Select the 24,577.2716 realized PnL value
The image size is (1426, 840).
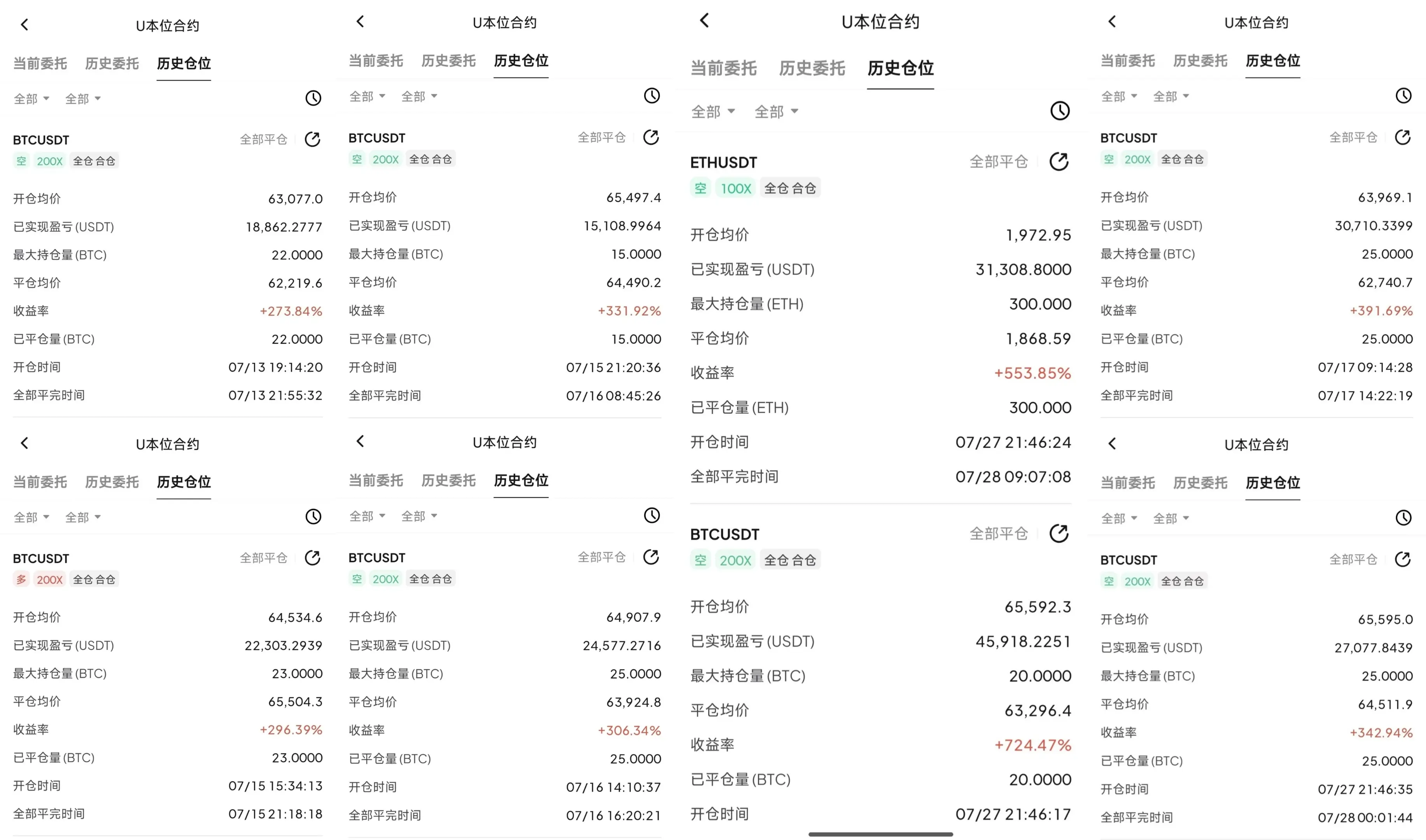tap(622, 645)
